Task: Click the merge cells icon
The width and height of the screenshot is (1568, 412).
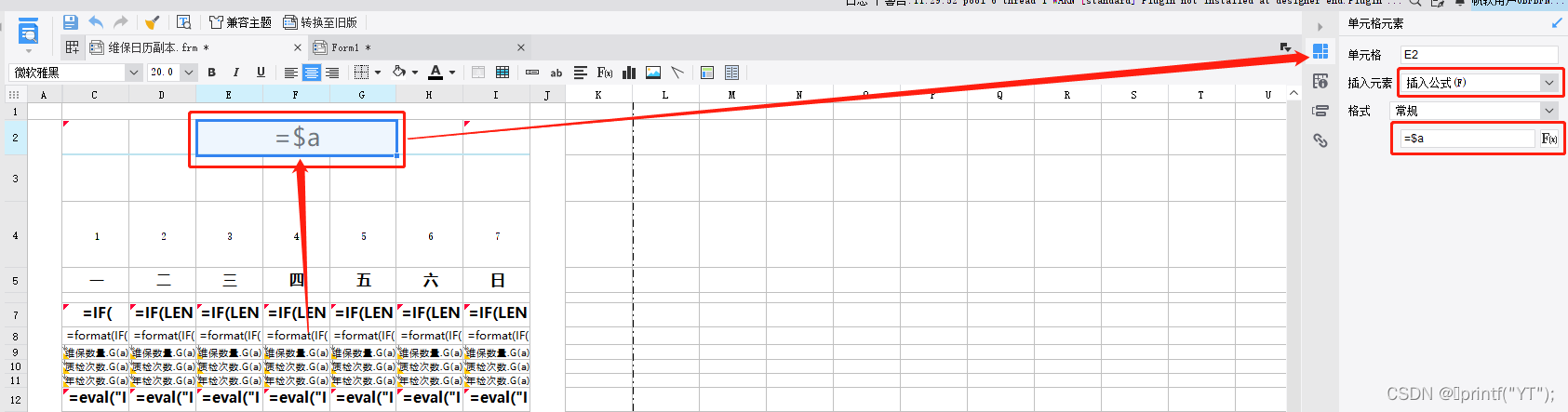Action: coord(478,73)
